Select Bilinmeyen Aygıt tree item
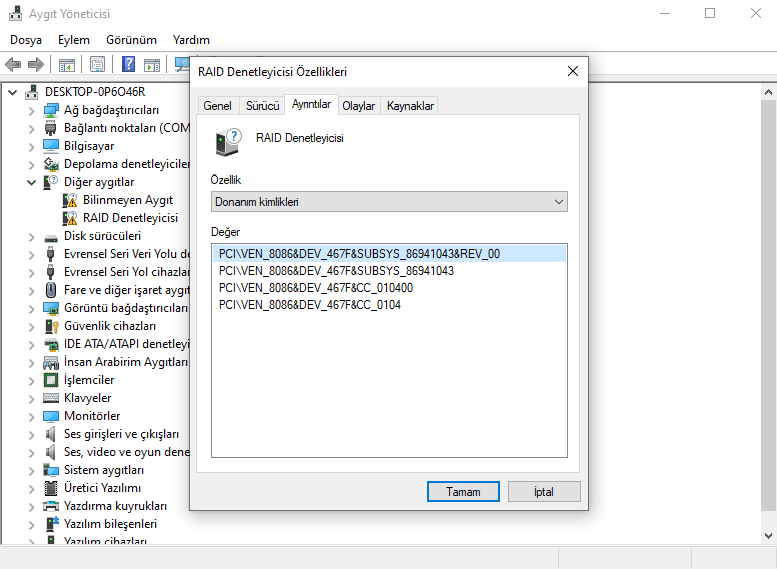 coord(128,200)
